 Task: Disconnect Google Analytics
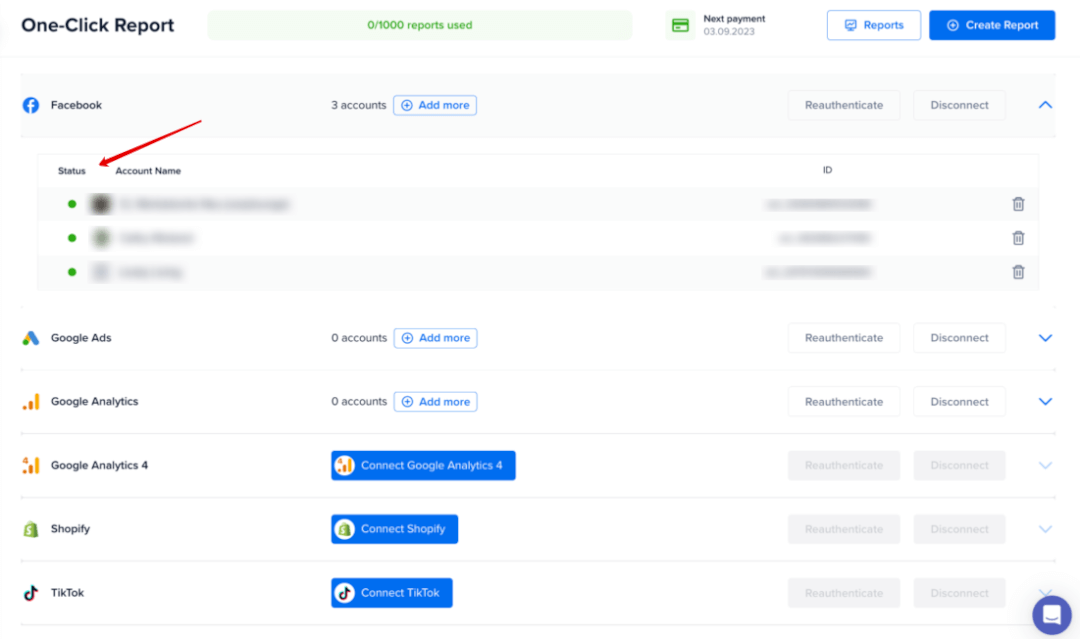(x=959, y=402)
